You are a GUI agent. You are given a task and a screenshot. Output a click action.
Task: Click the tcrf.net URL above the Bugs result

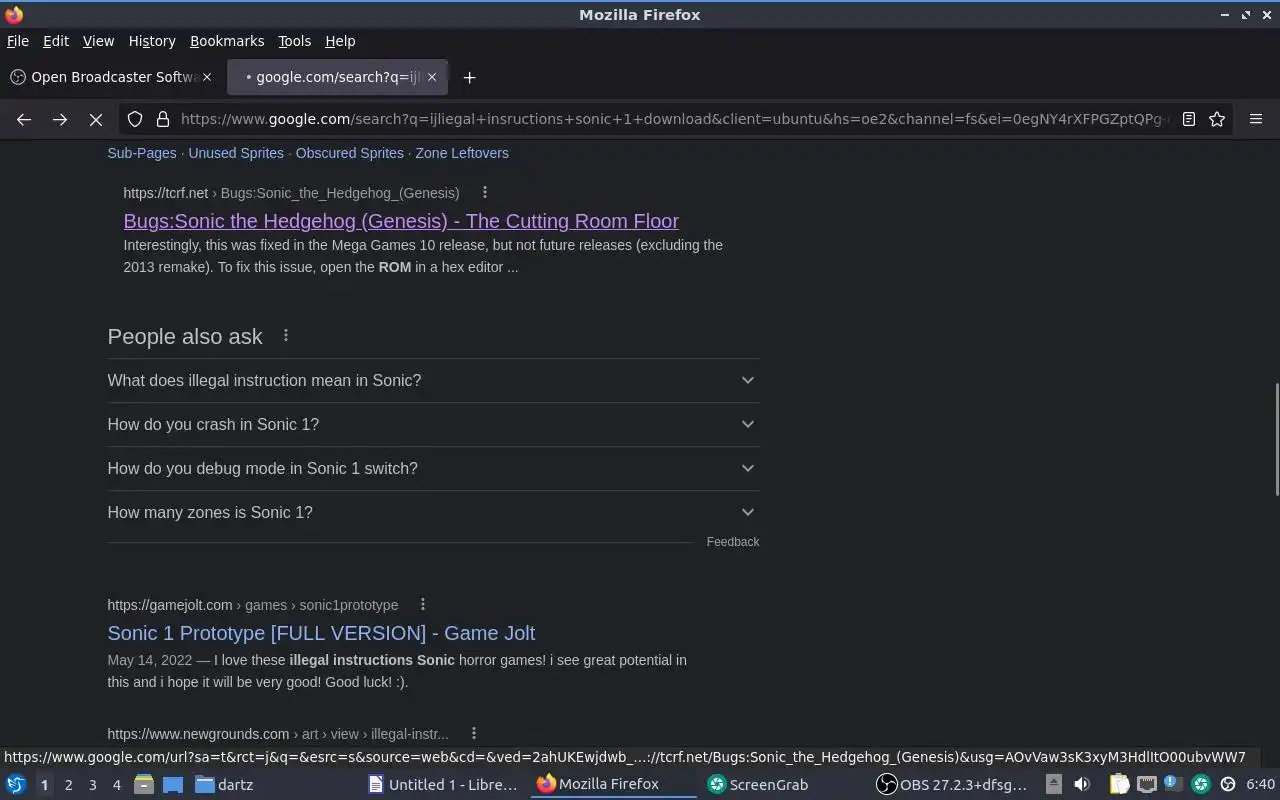coord(291,193)
